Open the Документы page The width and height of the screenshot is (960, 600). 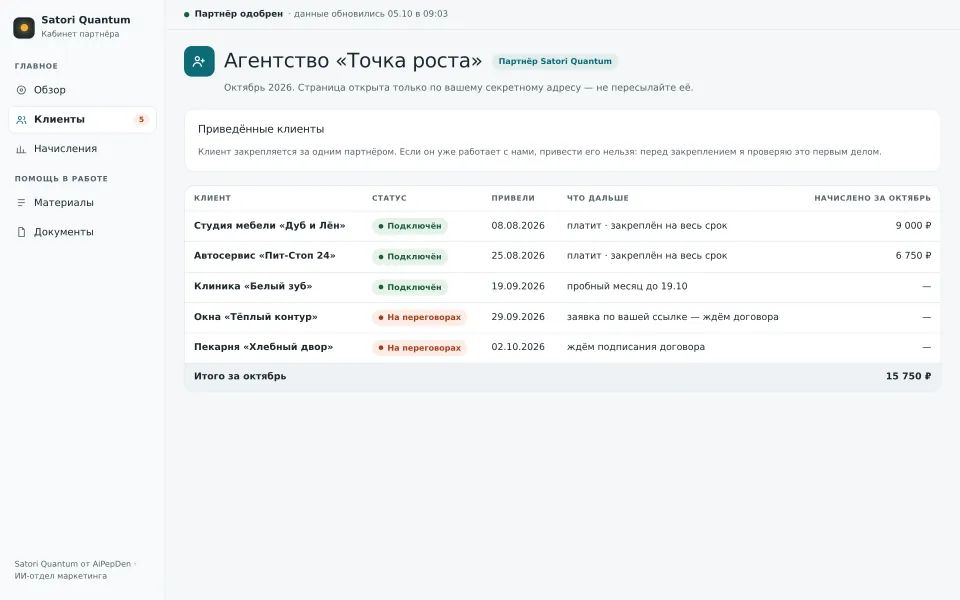click(x=82, y=232)
